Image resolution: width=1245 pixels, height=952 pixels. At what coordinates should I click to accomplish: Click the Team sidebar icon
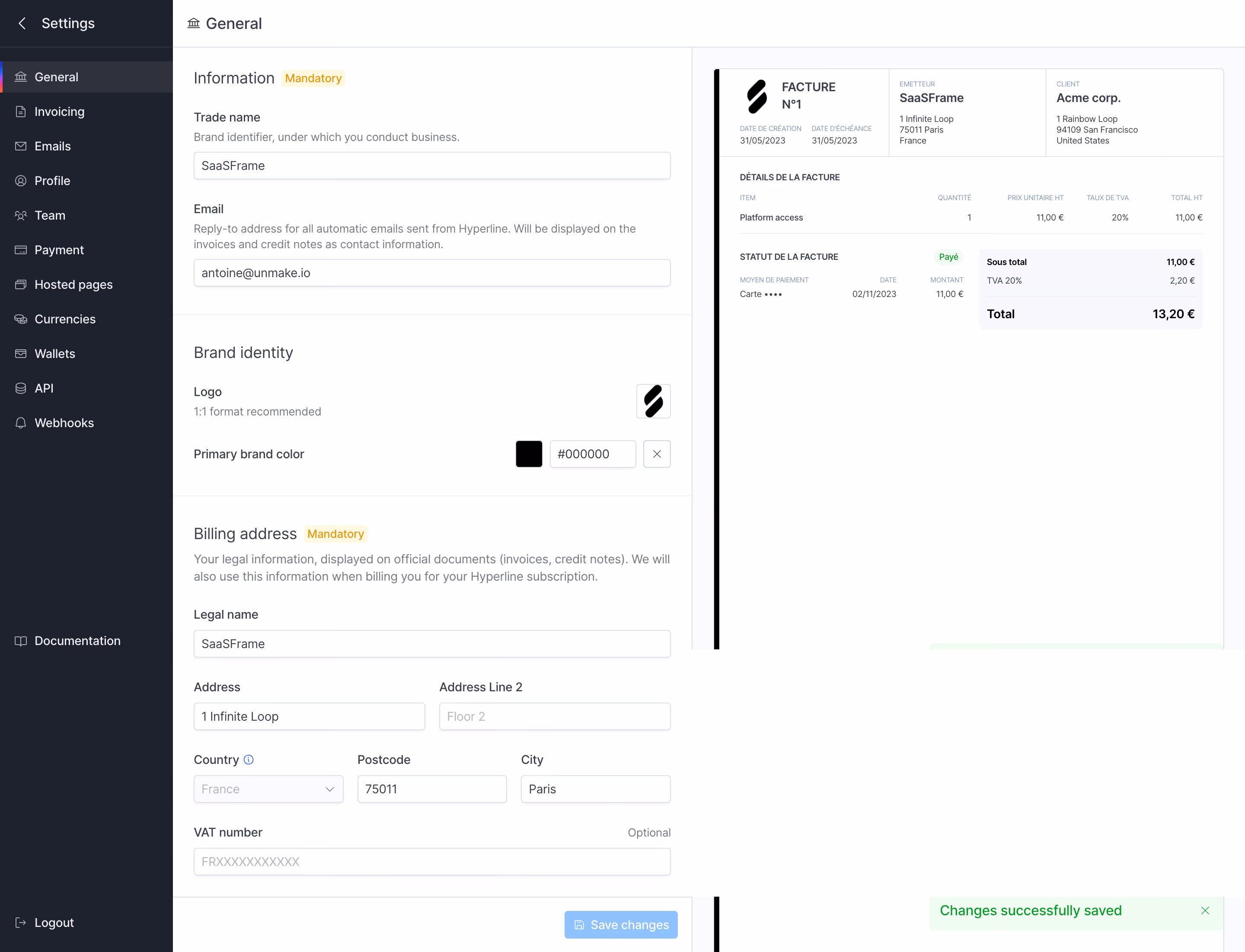pyautogui.click(x=21, y=215)
